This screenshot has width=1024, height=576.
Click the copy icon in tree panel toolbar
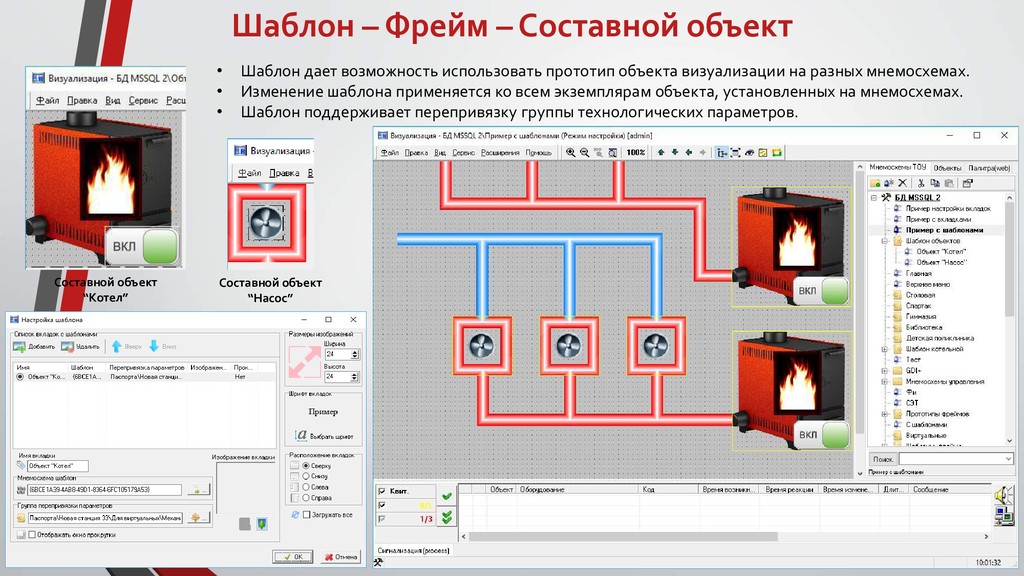click(x=935, y=183)
